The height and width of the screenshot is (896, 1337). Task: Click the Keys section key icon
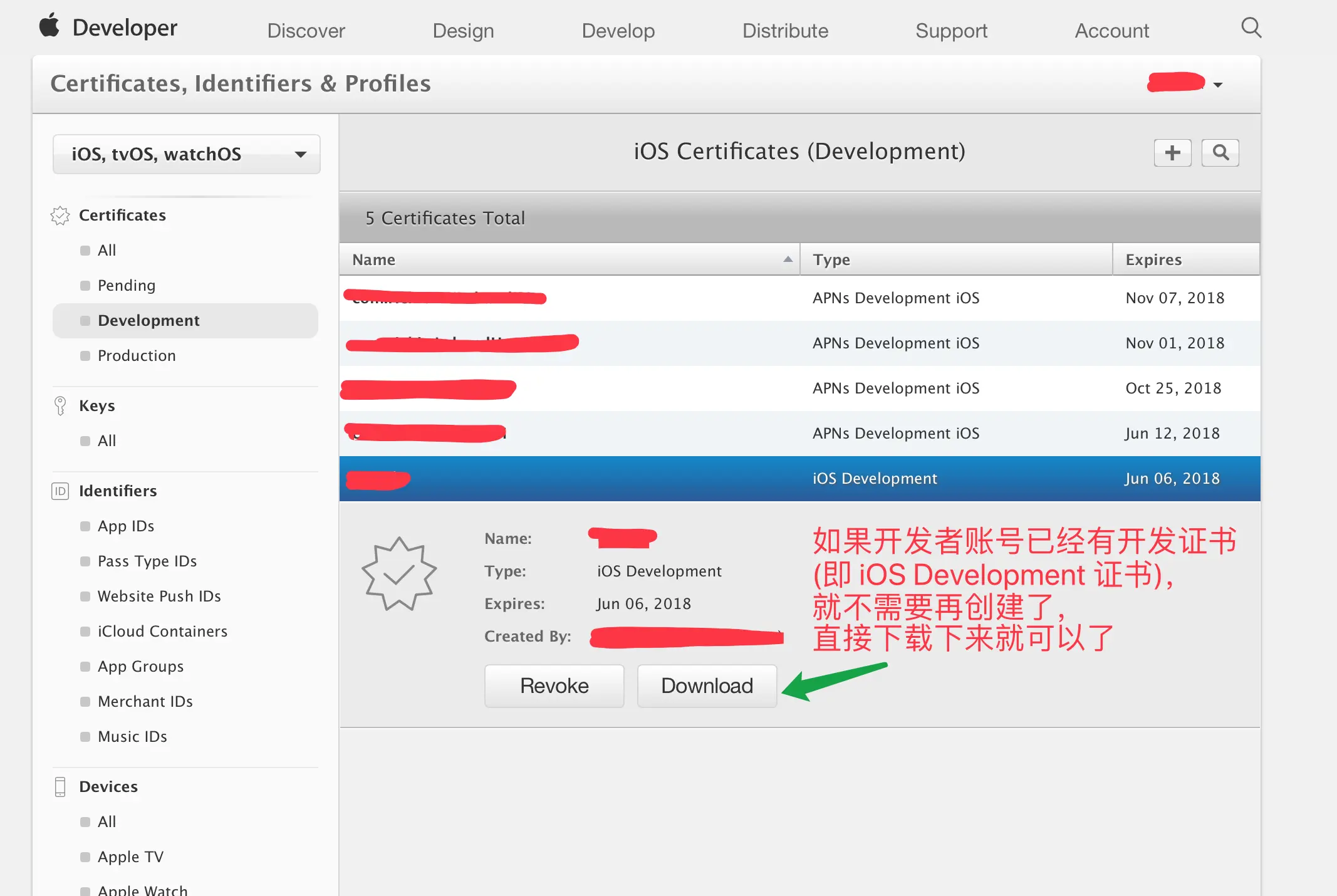click(60, 406)
